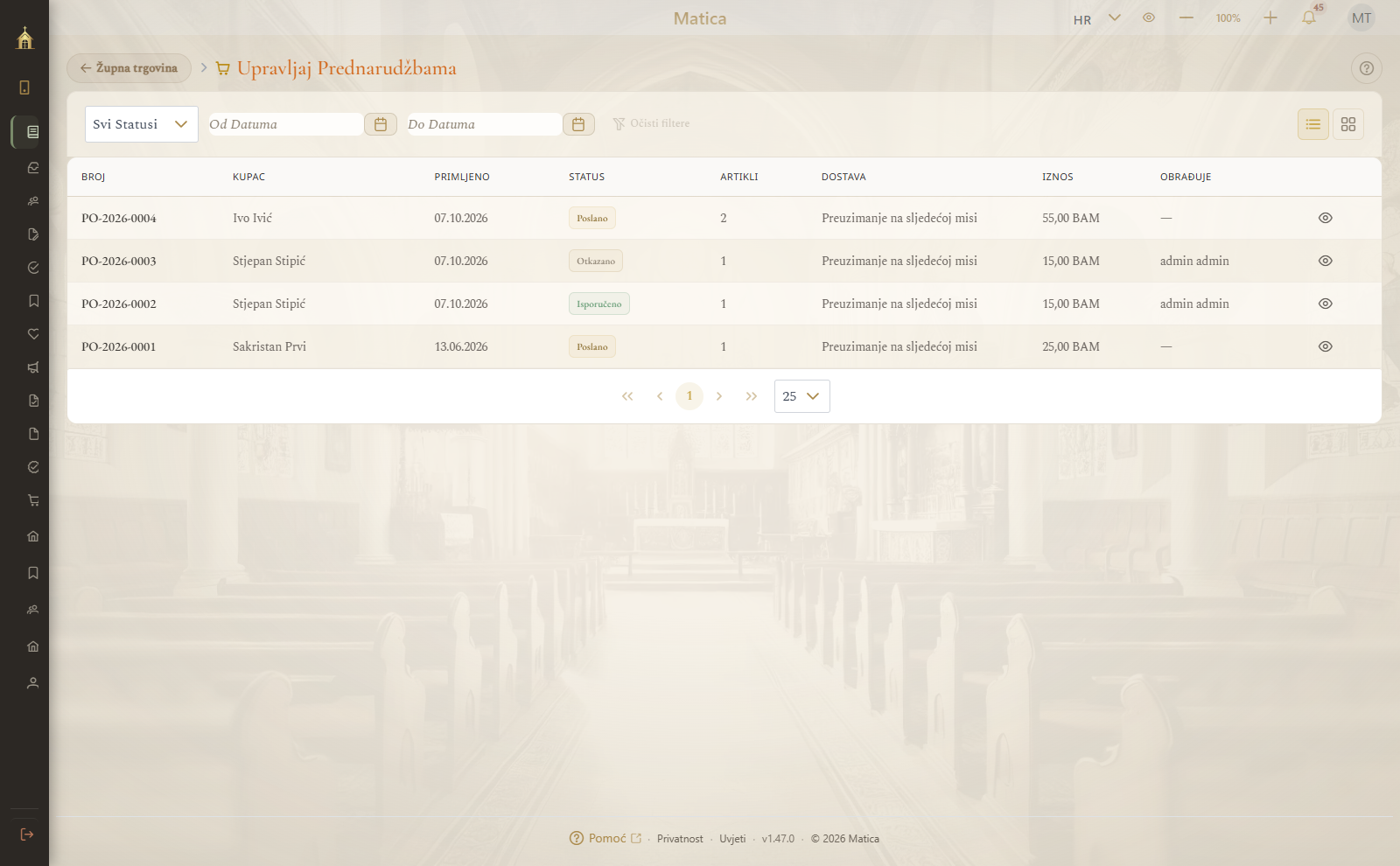Open the megaphone announcements sidebar icon
This screenshot has height=866, width=1400.
33,367
